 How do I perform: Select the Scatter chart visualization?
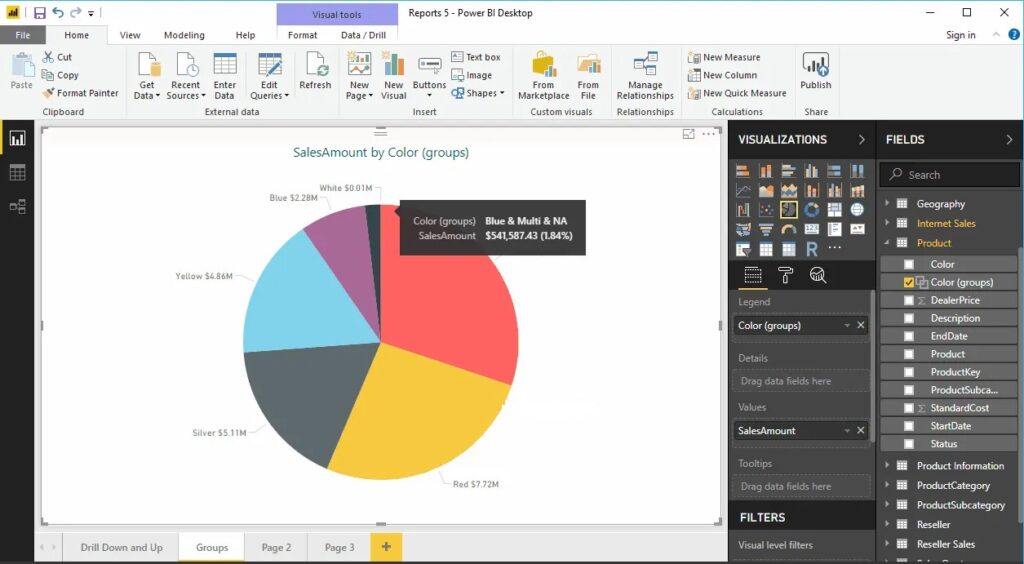(x=766, y=210)
